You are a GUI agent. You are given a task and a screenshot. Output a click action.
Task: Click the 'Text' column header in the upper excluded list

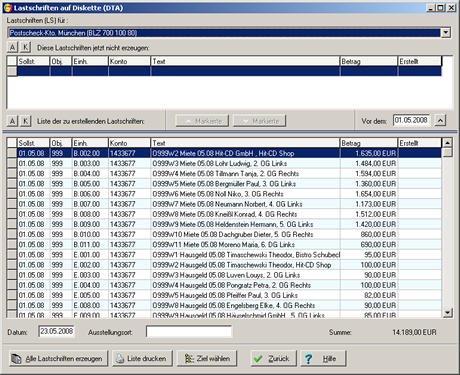(245, 61)
